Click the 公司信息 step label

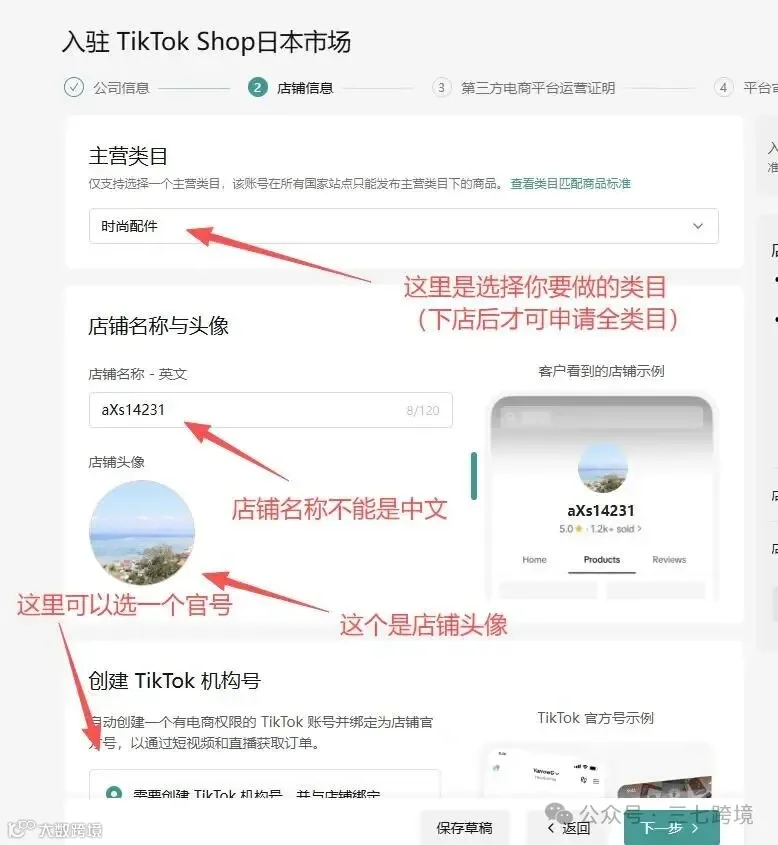coord(121,88)
